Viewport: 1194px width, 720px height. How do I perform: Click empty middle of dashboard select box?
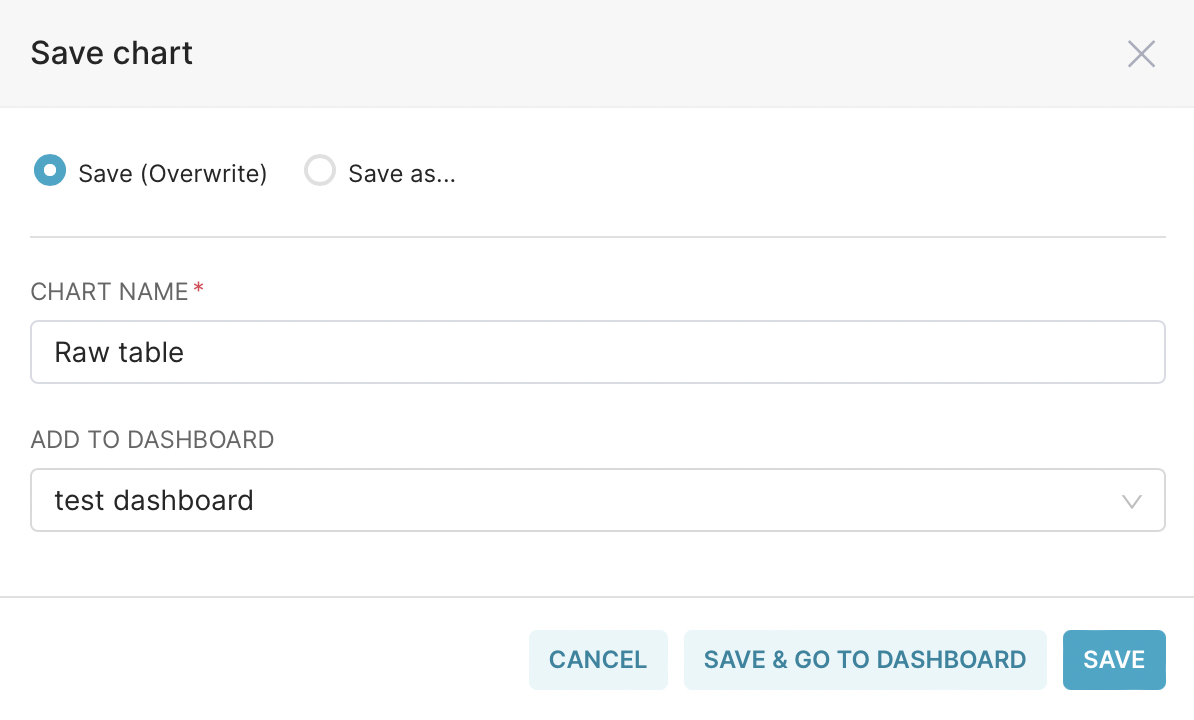650,500
